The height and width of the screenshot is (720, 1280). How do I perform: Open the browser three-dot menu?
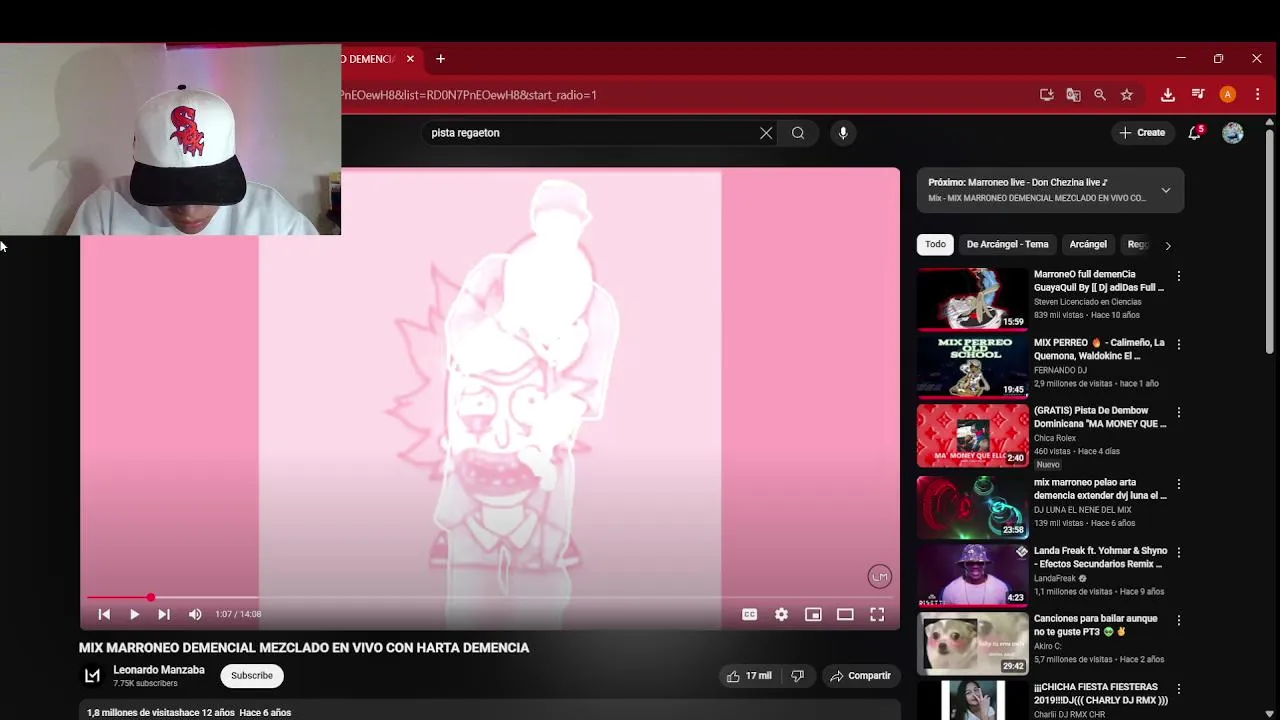click(x=1257, y=95)
